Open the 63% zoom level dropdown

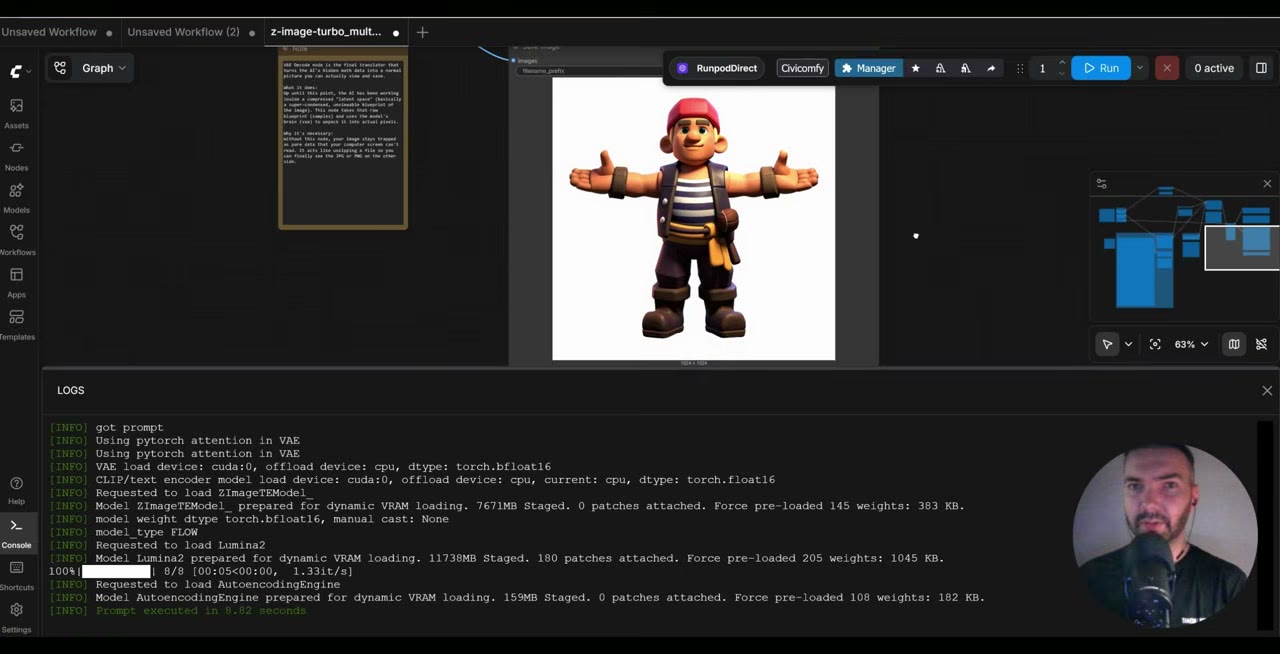click(1191, 344)
